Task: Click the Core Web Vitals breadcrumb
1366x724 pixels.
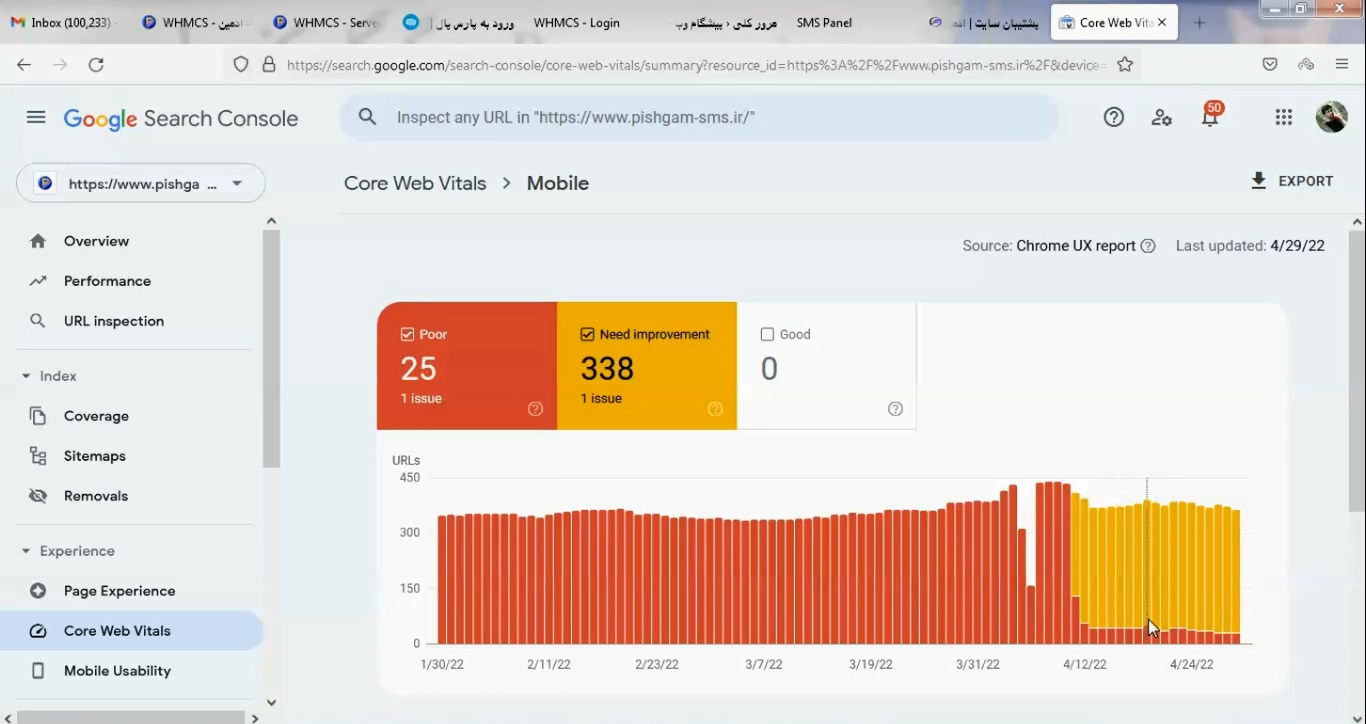Action: pos(415,183)
